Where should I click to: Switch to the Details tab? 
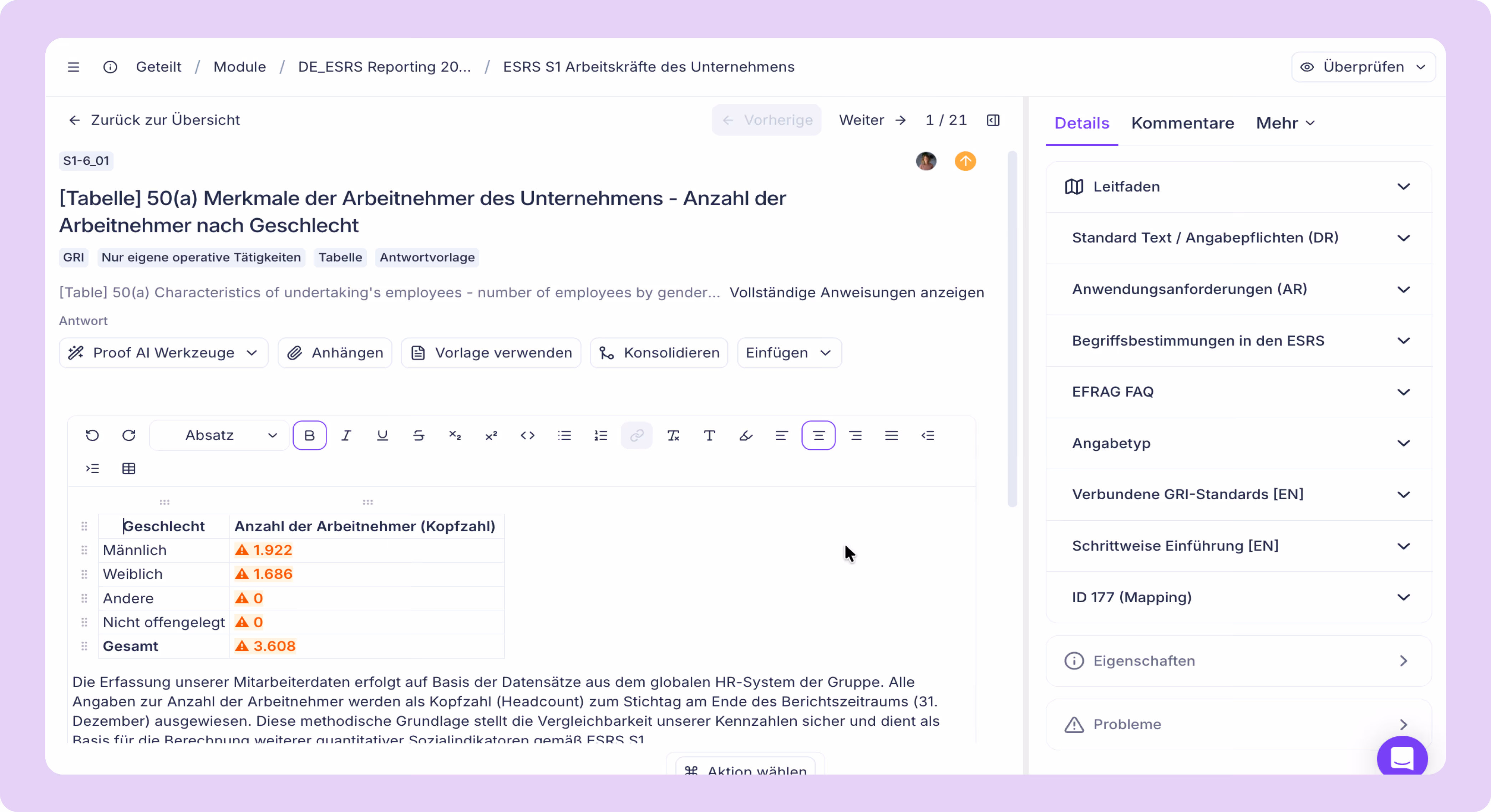click(1081, 123)
